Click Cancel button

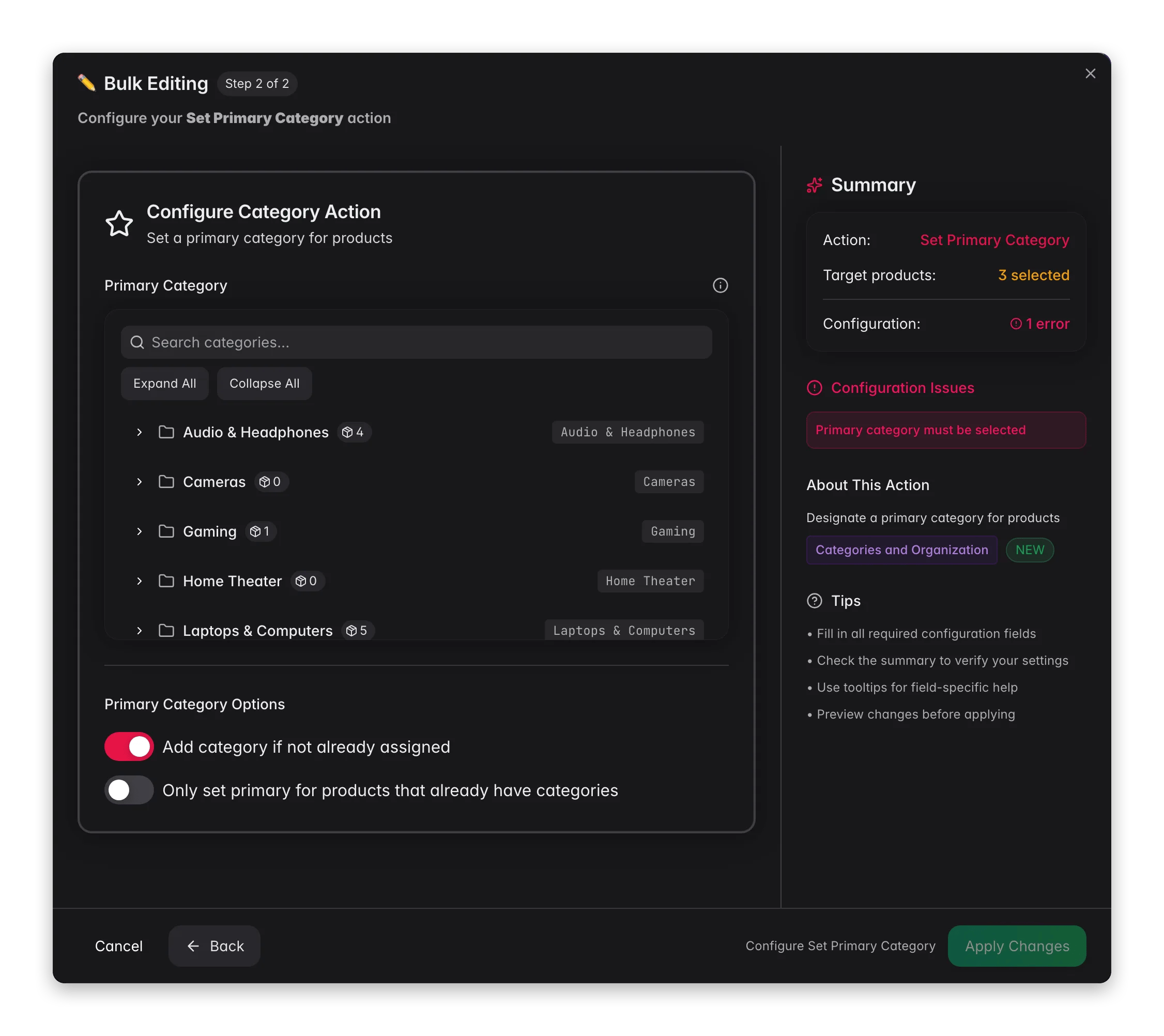(118, 946)
